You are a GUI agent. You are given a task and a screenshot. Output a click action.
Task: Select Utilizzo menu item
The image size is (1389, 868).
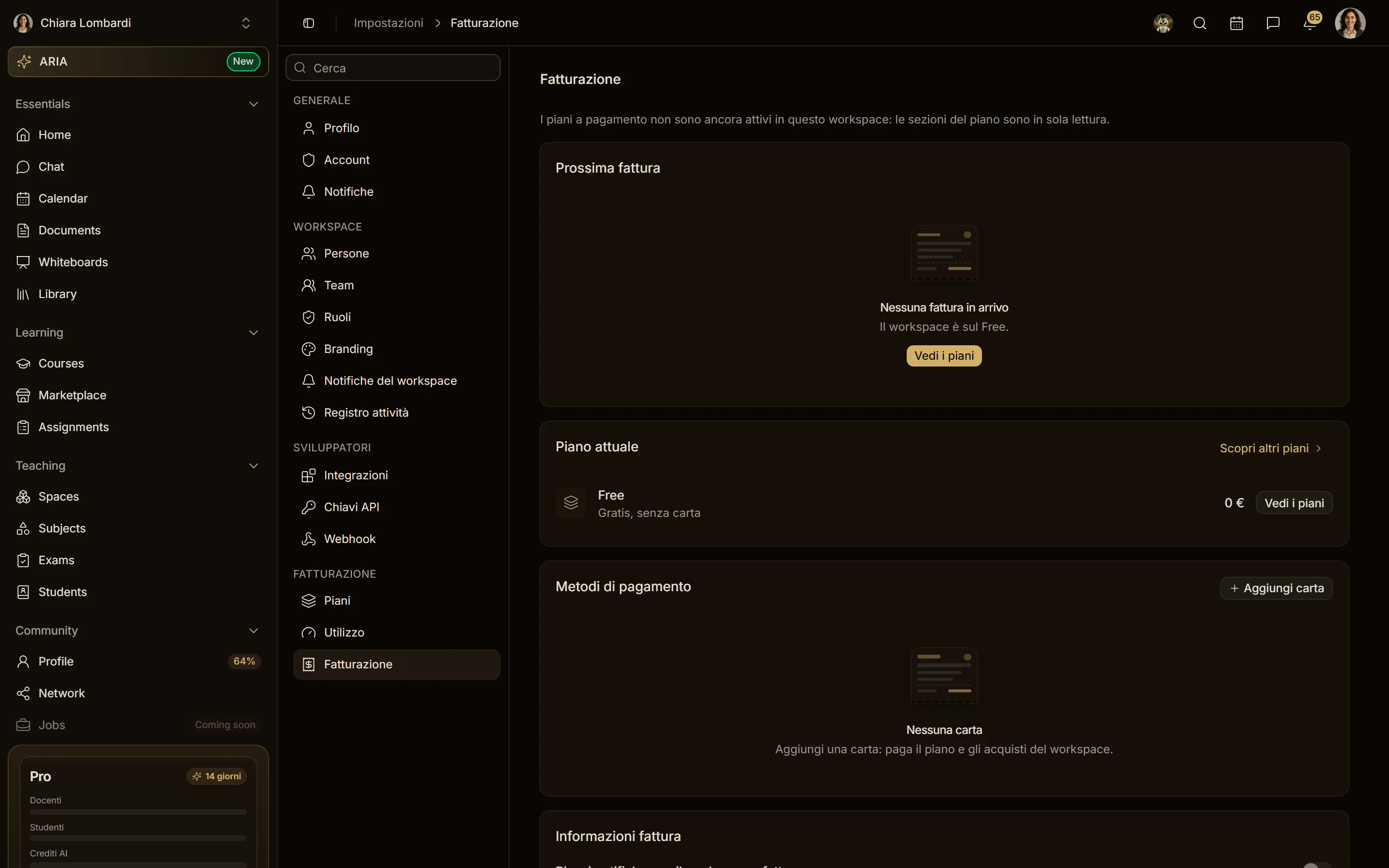[x=396, y=633]
